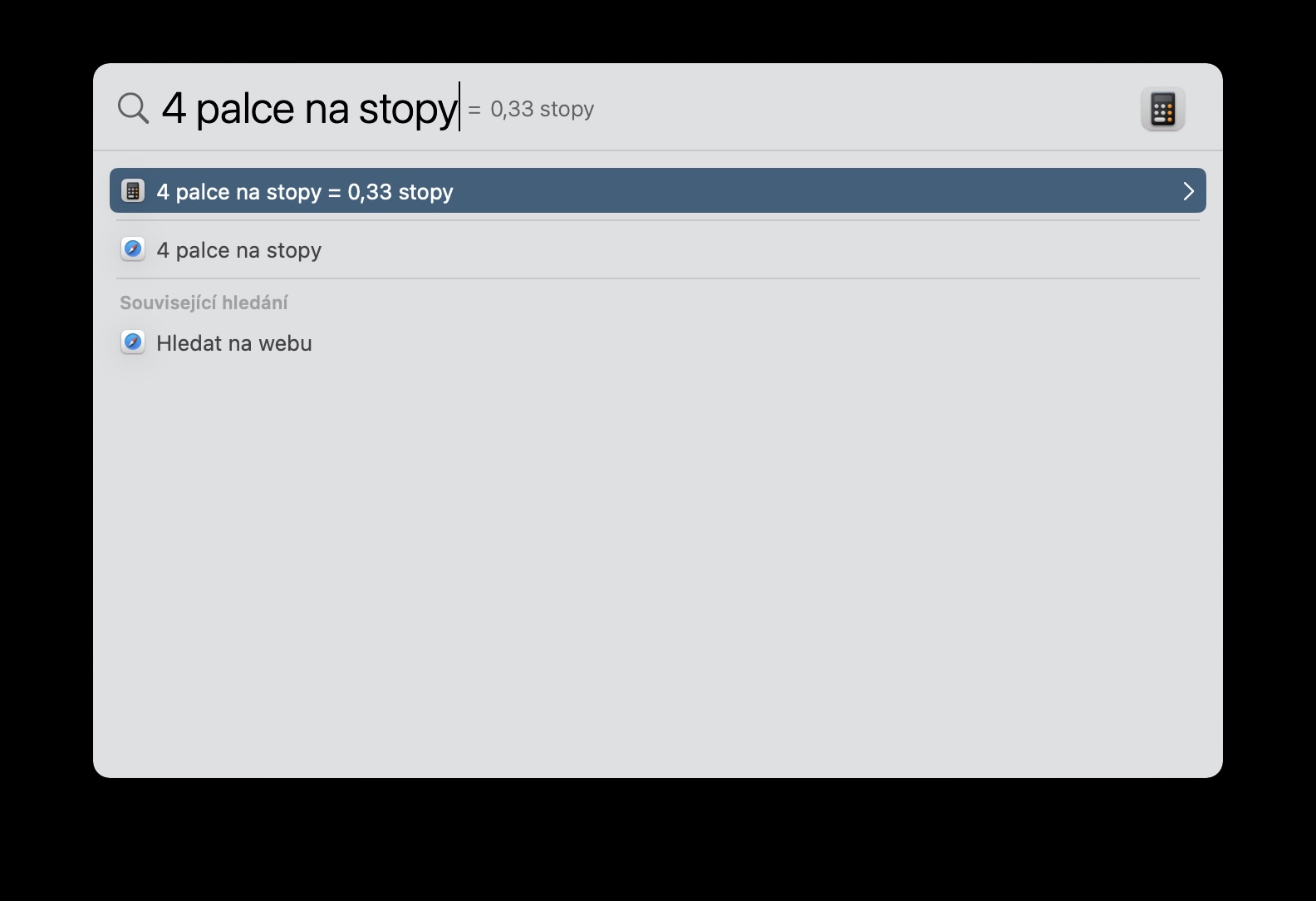1316x901 pixels.
Task: Click the word "stopy" in the search query
Action: [407, 109]
